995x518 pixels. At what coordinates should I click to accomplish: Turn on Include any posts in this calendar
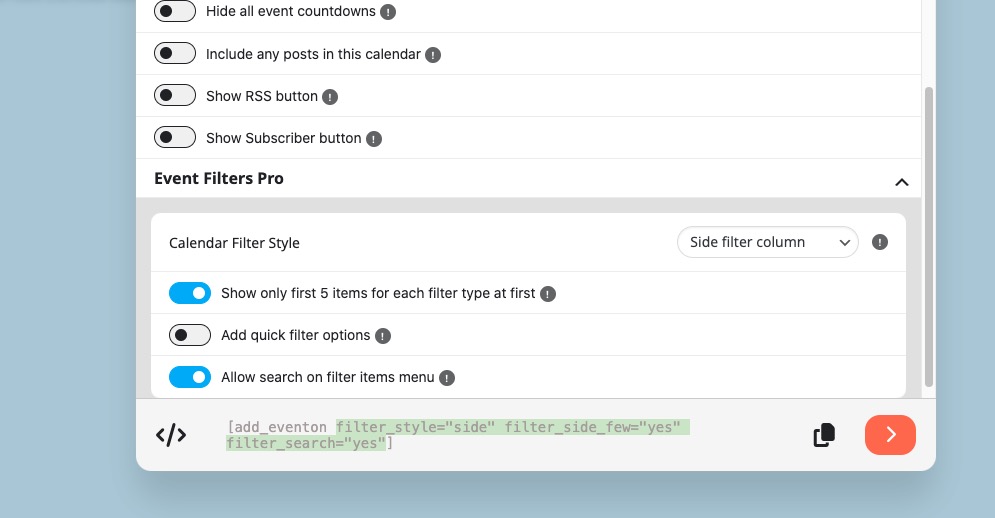pos(175,54)
